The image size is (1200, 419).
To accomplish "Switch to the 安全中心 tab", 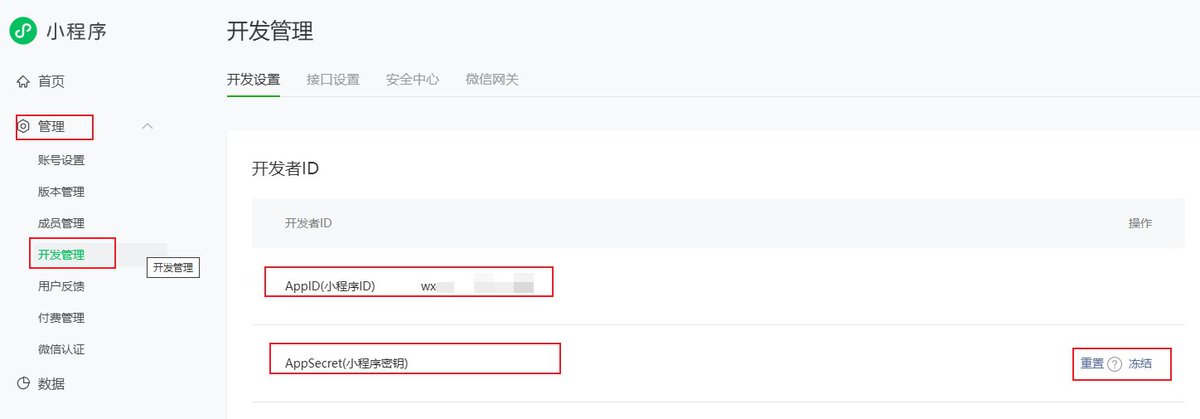I will (x=412, y=79).
